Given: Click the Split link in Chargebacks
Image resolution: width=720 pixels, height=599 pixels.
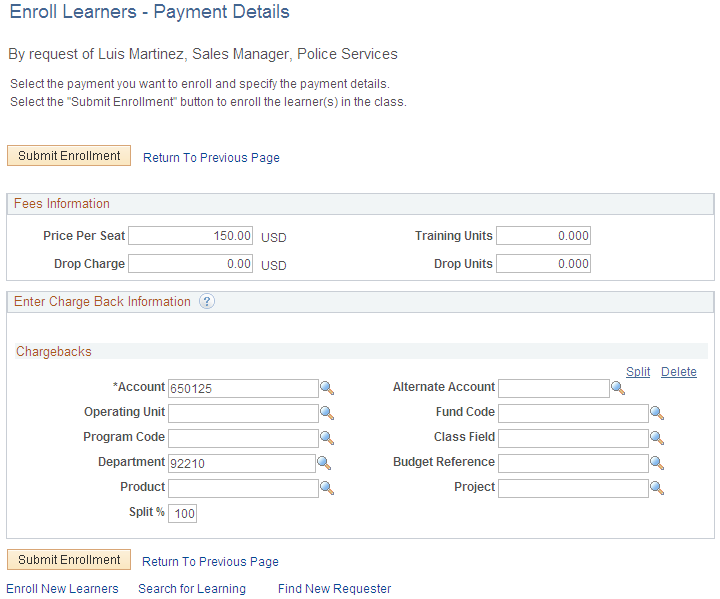Looking at the screenshot, I should click(x=637, y=372).
